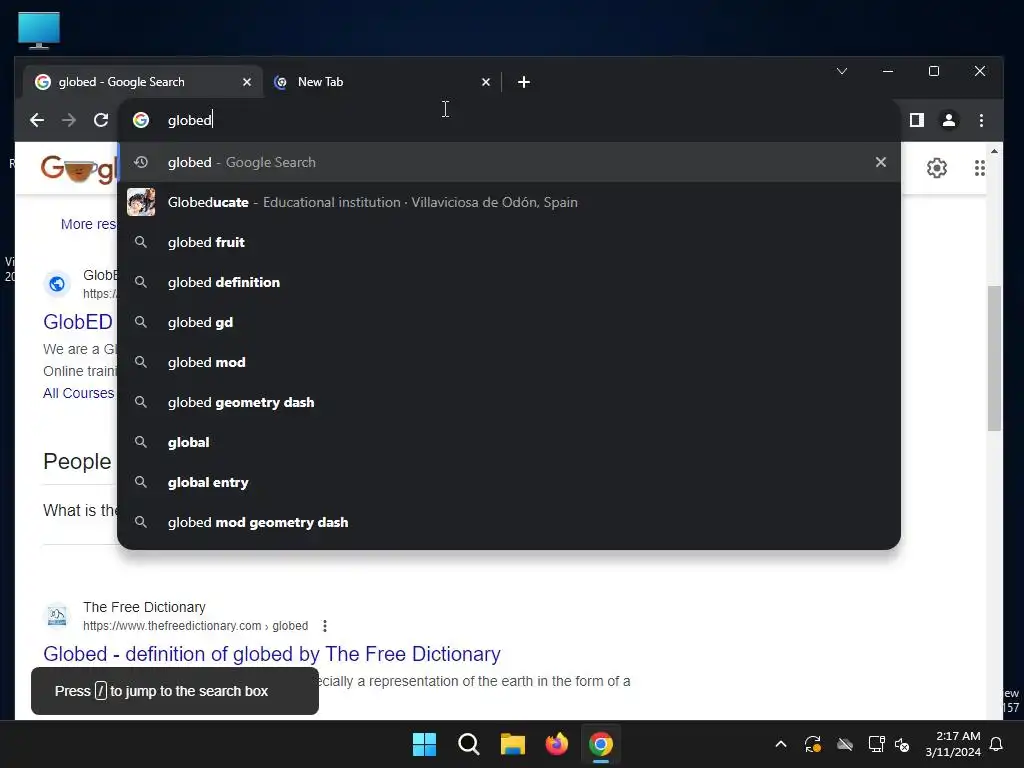The height and width of the screenshot is (768, 1024).
Task: Click The Free Dictionary site favicon
Action: [57, 616]
